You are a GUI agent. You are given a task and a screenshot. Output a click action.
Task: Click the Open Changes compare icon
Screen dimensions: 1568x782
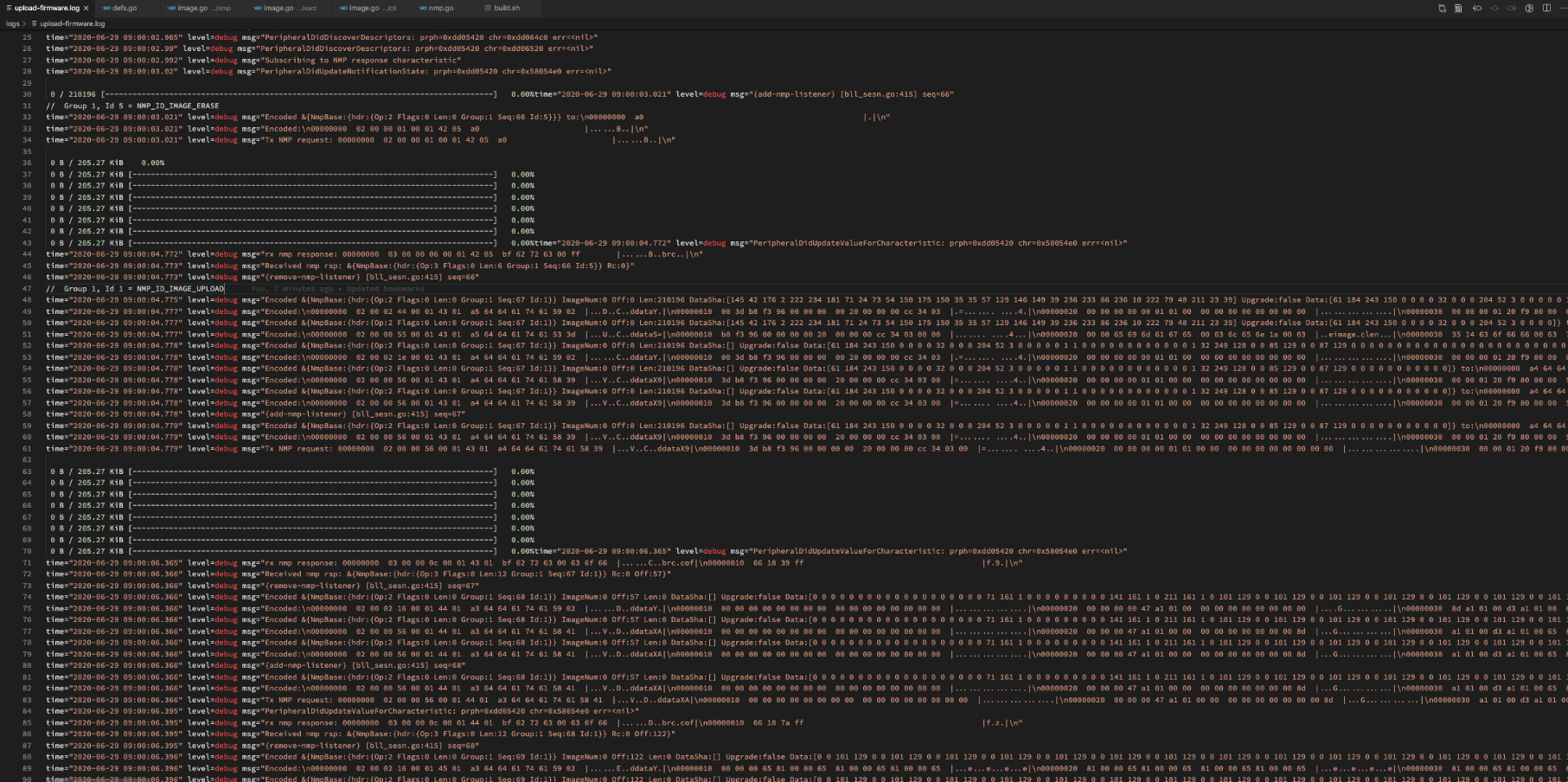tap(1442, 8)
